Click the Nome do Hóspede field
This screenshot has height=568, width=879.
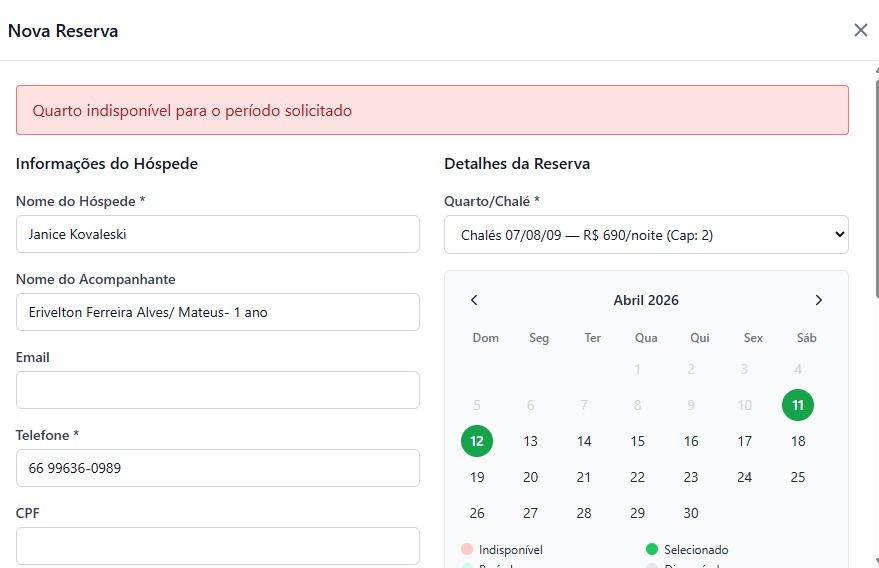[x=217, y=234]
